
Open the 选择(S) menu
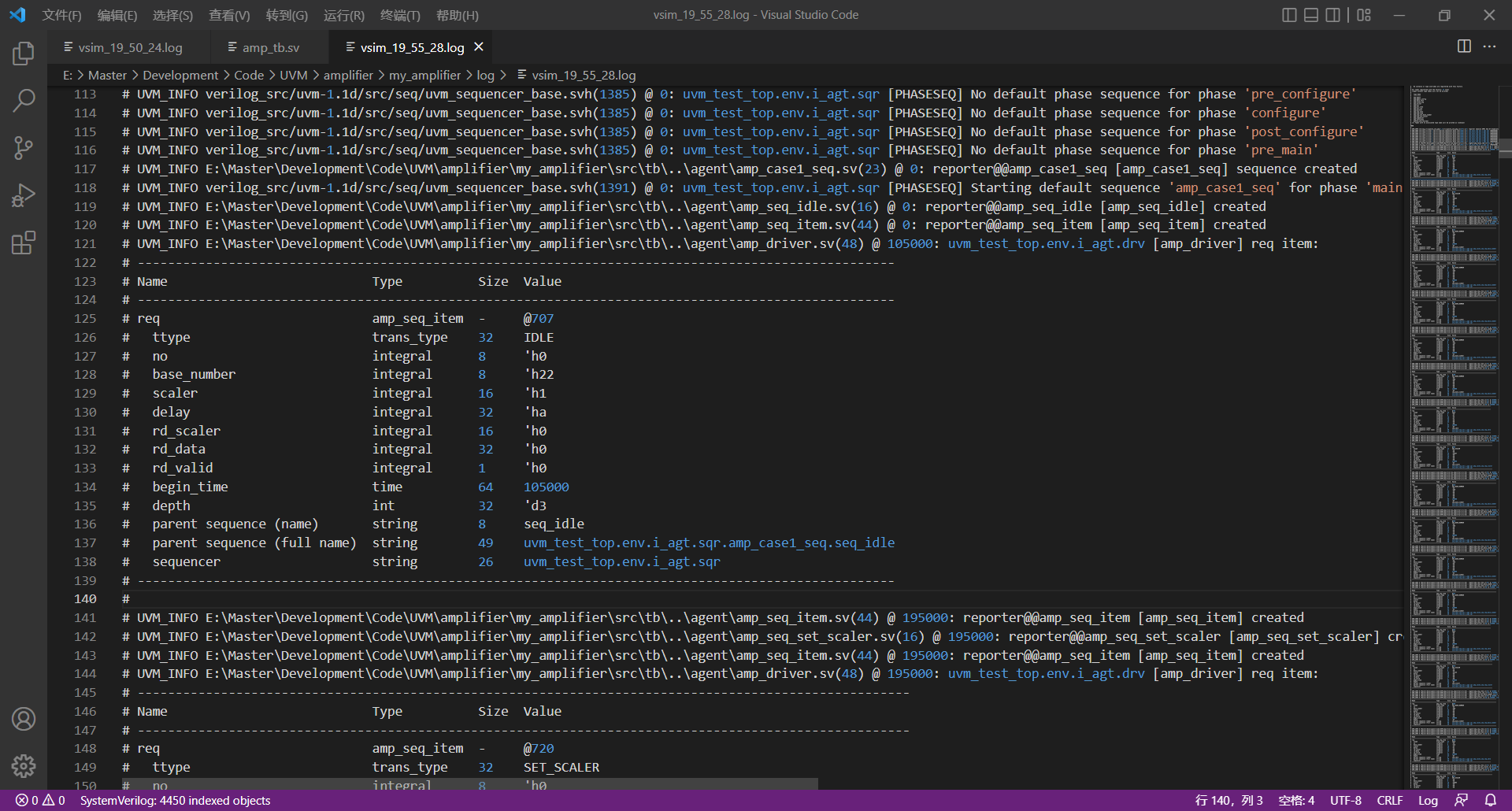(172, 15)
